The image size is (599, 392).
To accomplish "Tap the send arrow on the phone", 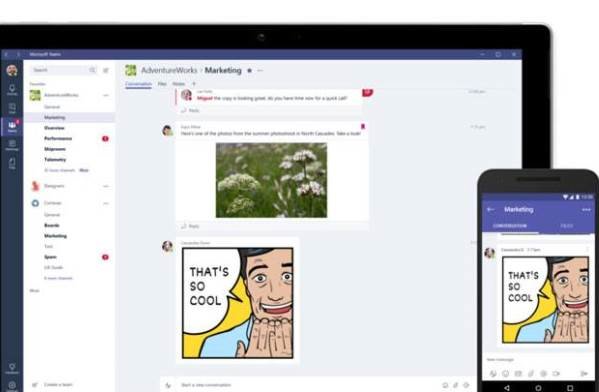I will 584,374.
